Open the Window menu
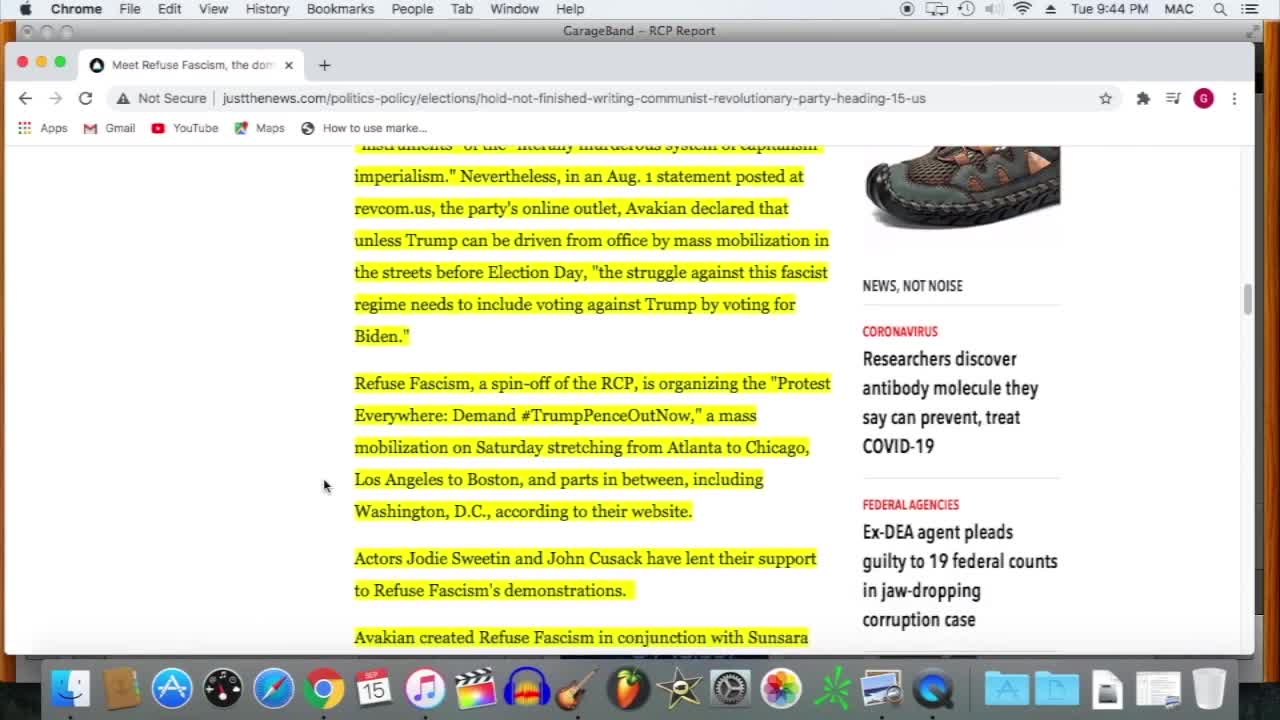The image size is (1280, 720). pos(514,9)
